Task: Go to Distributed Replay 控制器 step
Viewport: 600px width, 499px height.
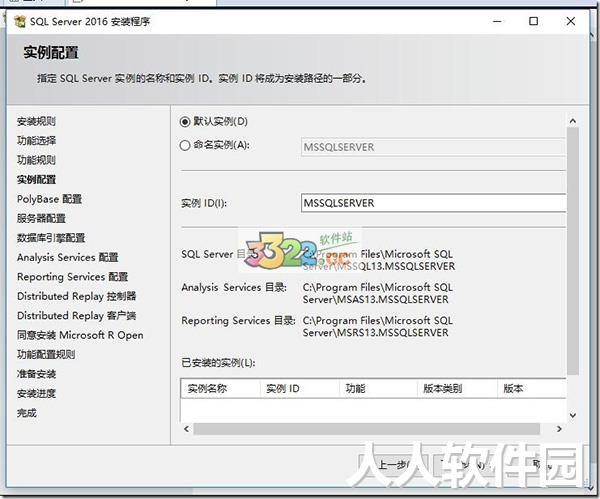Action: [x=77, y=296]
